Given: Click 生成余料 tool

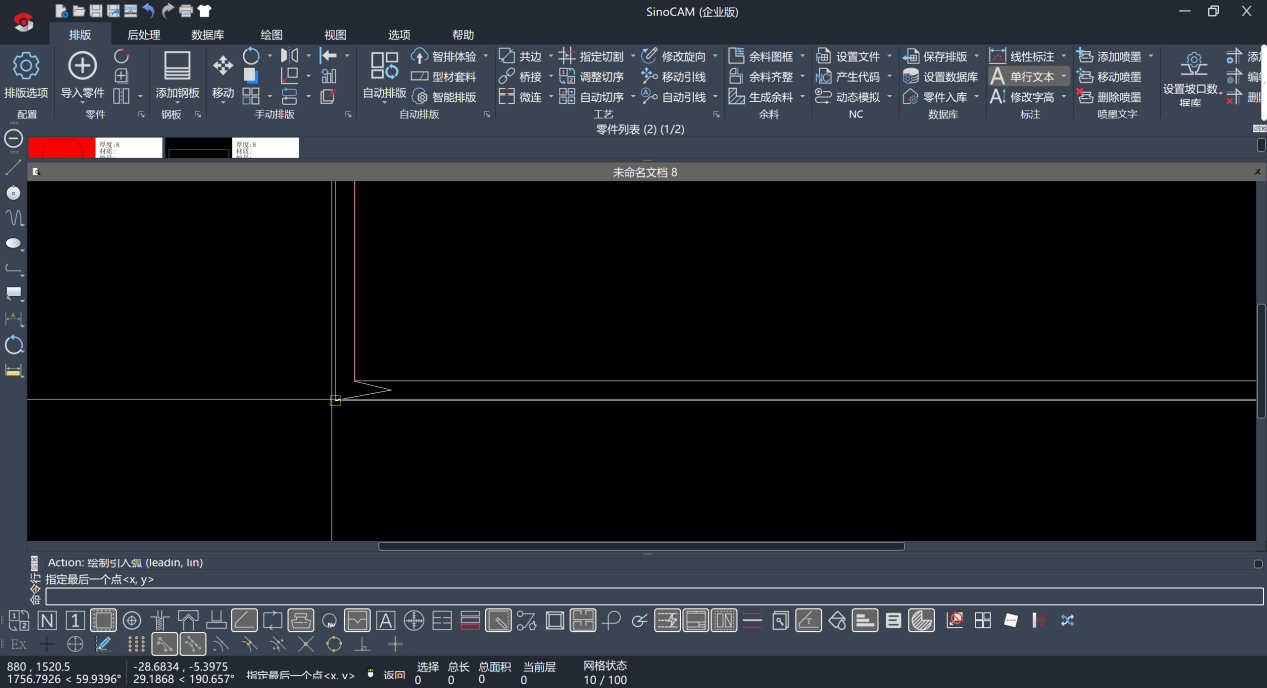Looking at the screenshot, I should tap(761, 97).
